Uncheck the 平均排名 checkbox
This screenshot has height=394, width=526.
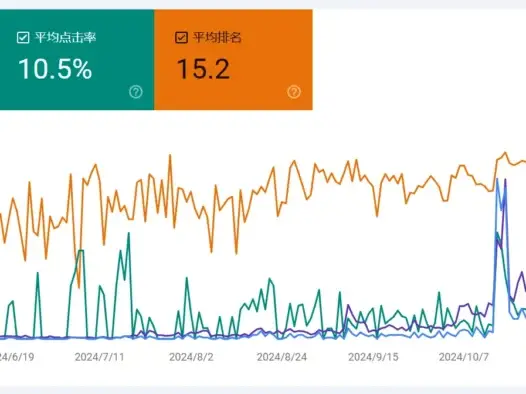point(181,37)
